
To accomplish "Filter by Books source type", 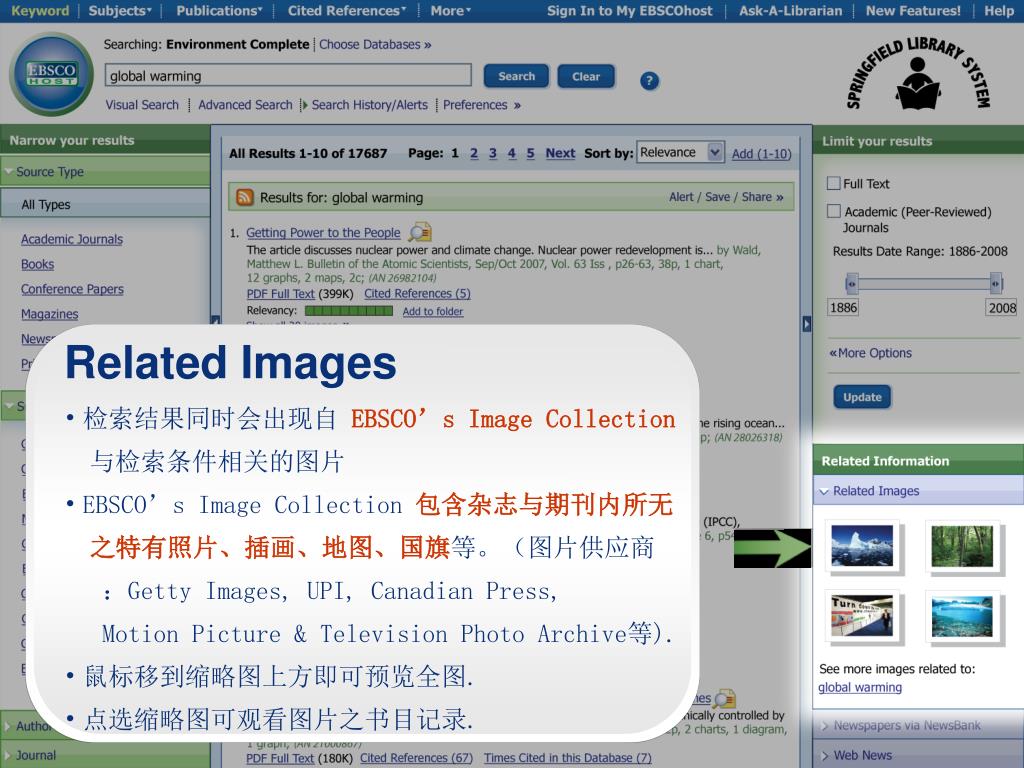I will 37,264.
